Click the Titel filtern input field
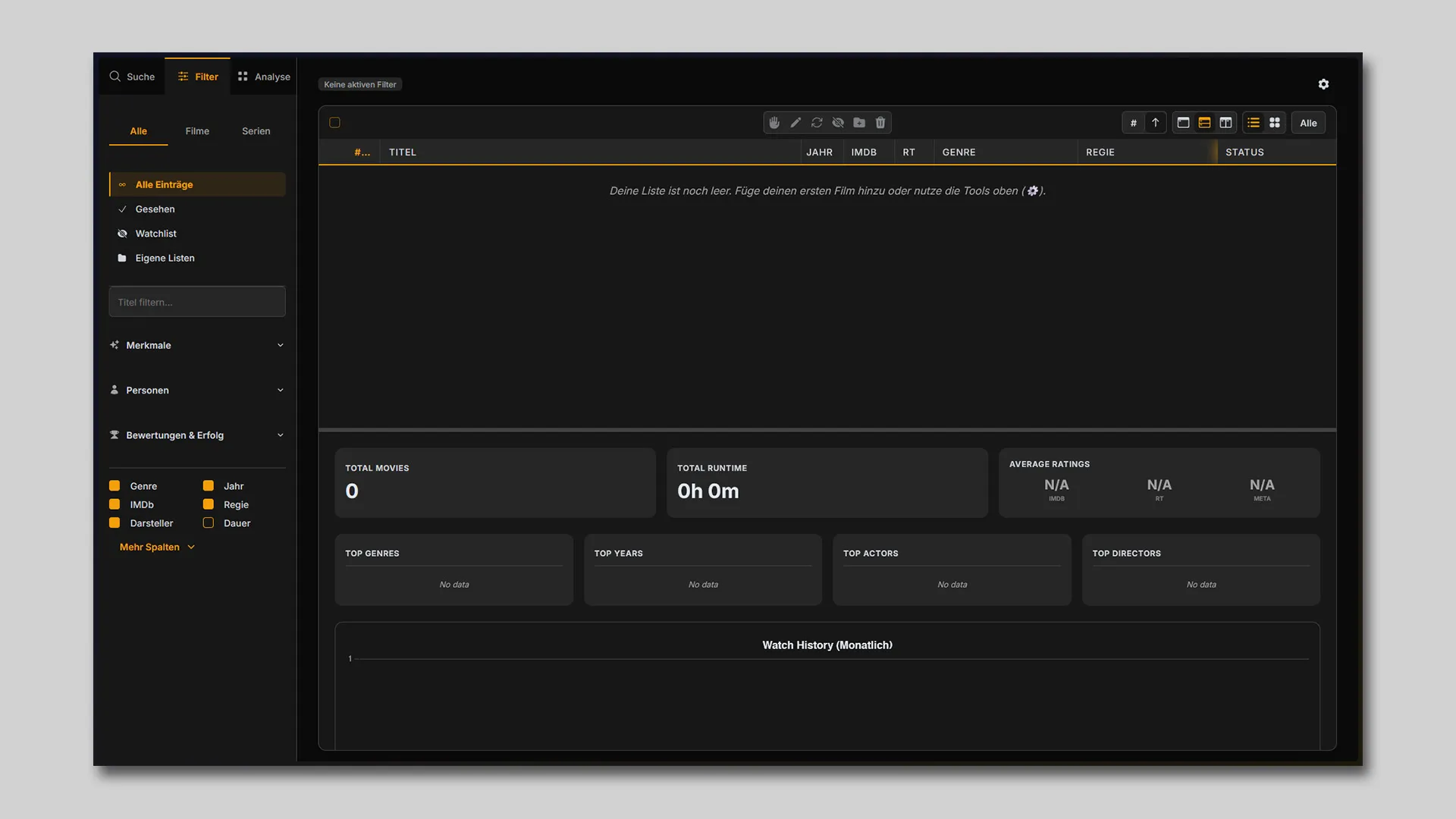This screenshot has height=819, width=1456. tap(197, 302)
